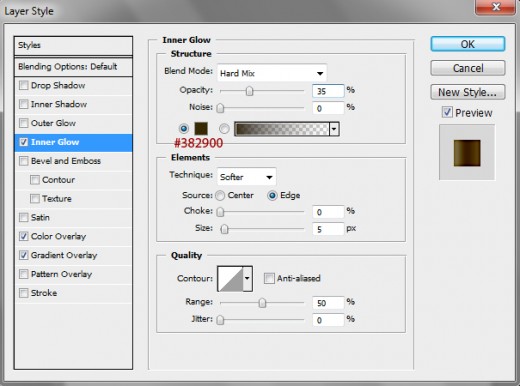Select the gradient glow radio button
This screenshot has width=520, height=386.
click(x=224, y=128)
